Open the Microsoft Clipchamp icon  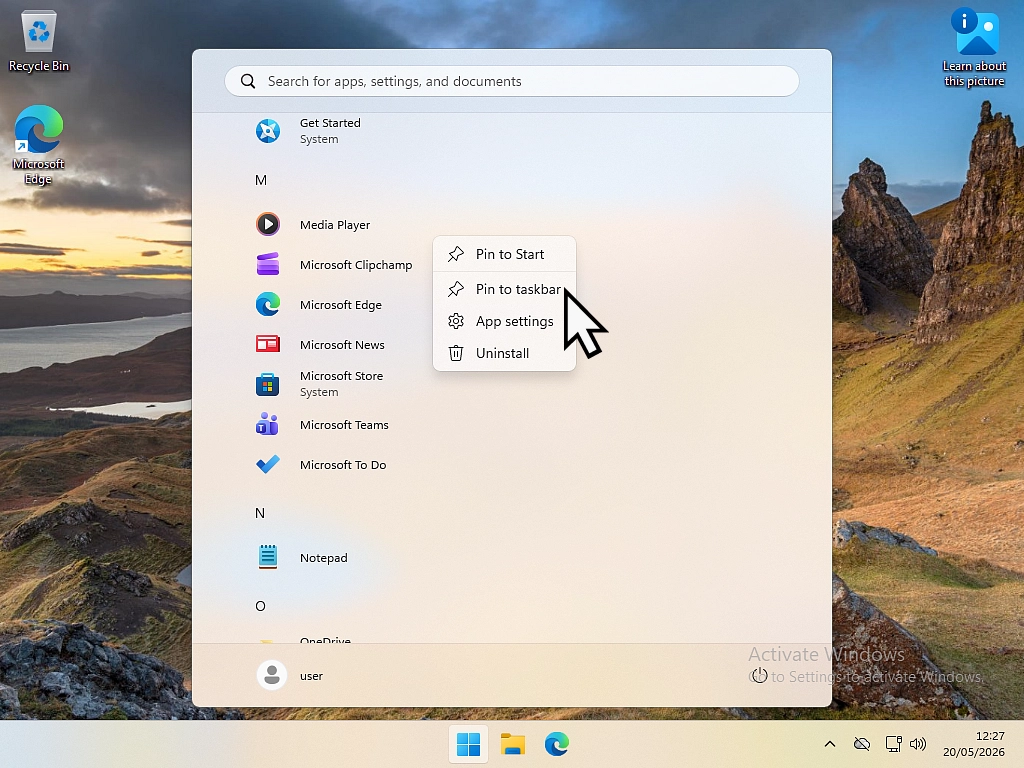click(268, 264)
